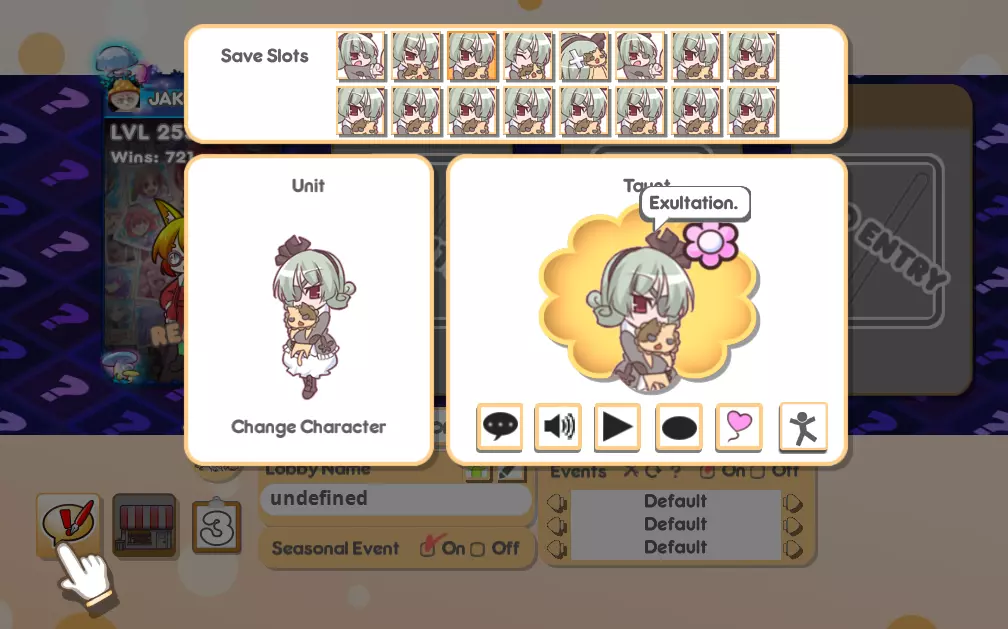The image size is (1008, 629).
Task: Click the pink heart balloon icon
Action: point(739,426)
